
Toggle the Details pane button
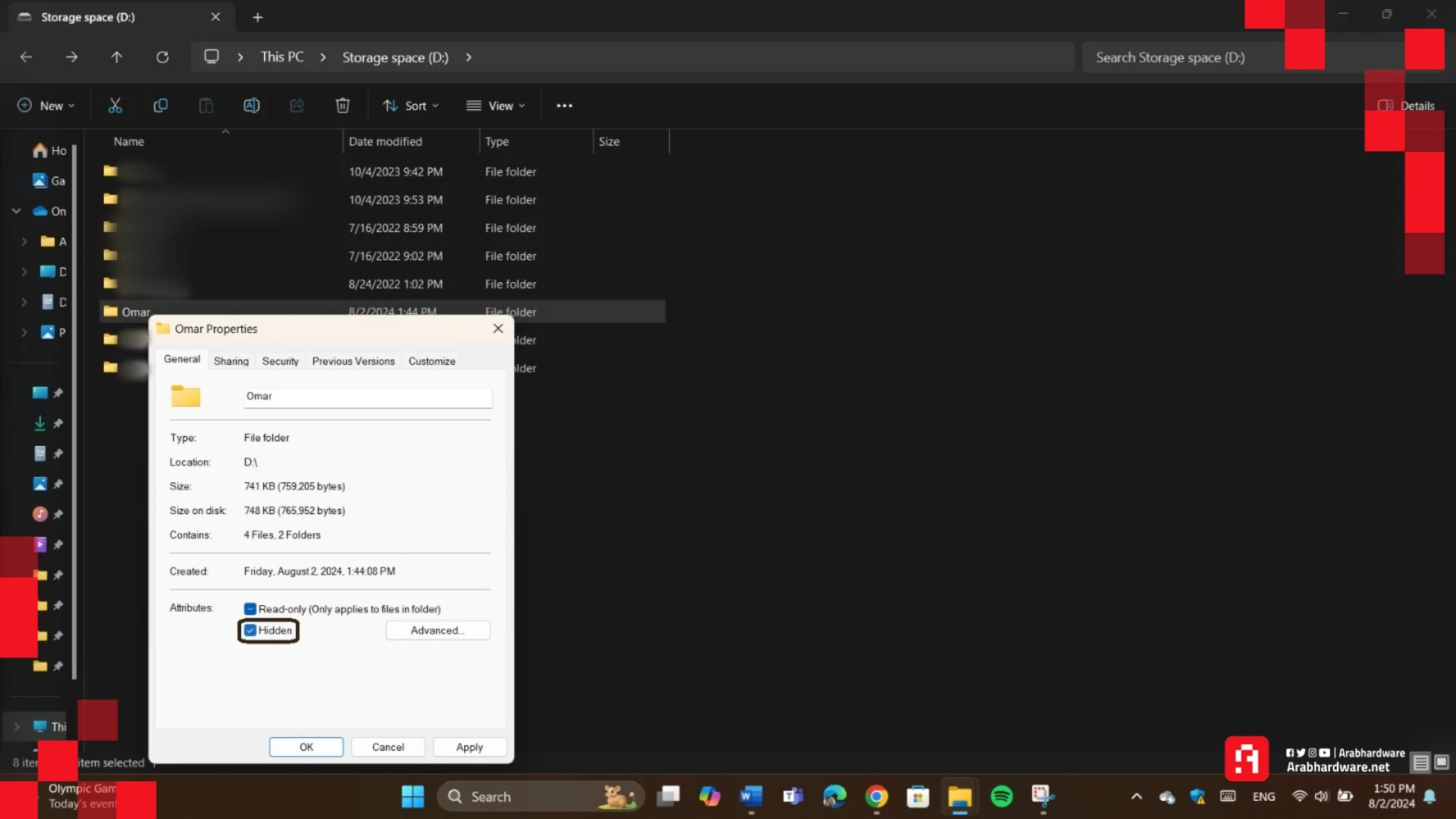tap(1406, 105)
